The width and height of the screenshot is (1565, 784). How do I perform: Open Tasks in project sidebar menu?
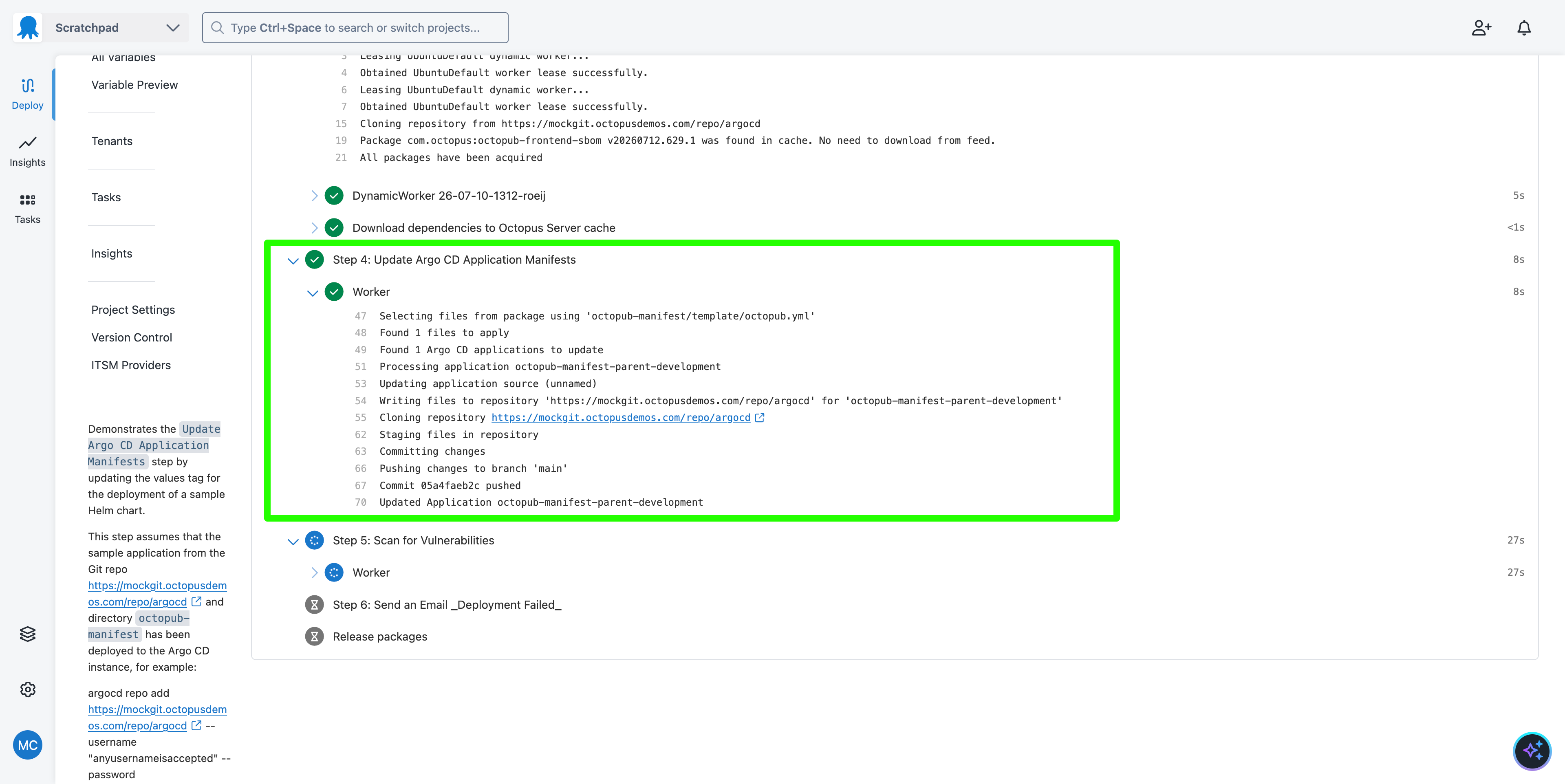[x=106, y=197]
